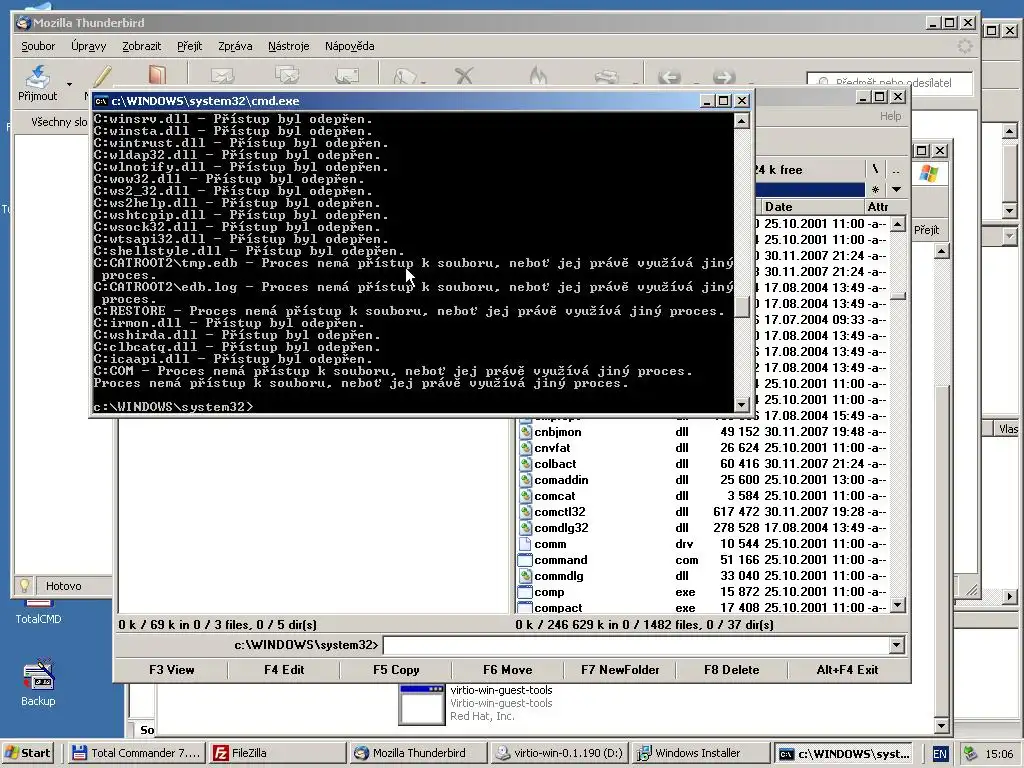Select command com file icon
Viewport: 1024px width, 768px height.
pyautogui.click(x=525, y=560)
